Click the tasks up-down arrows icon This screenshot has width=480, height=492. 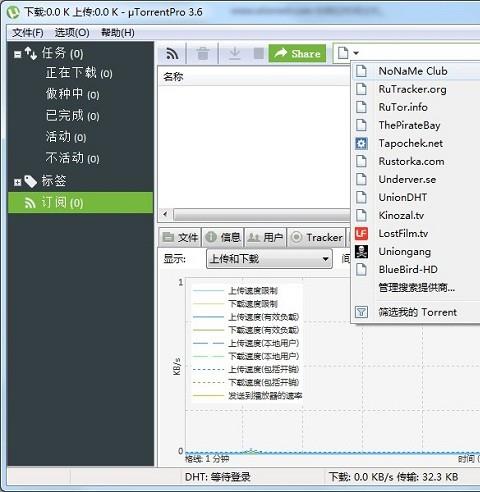pos(31,53)
